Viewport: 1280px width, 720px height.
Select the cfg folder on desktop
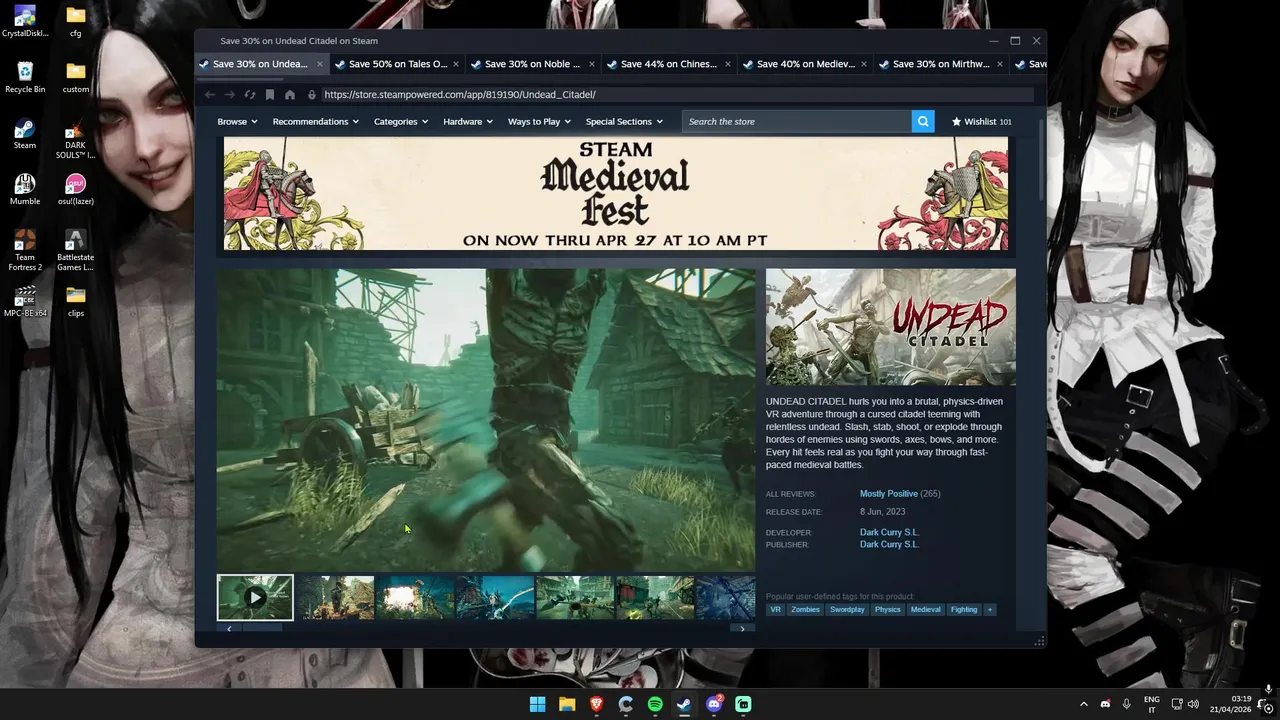pos(76,21)
